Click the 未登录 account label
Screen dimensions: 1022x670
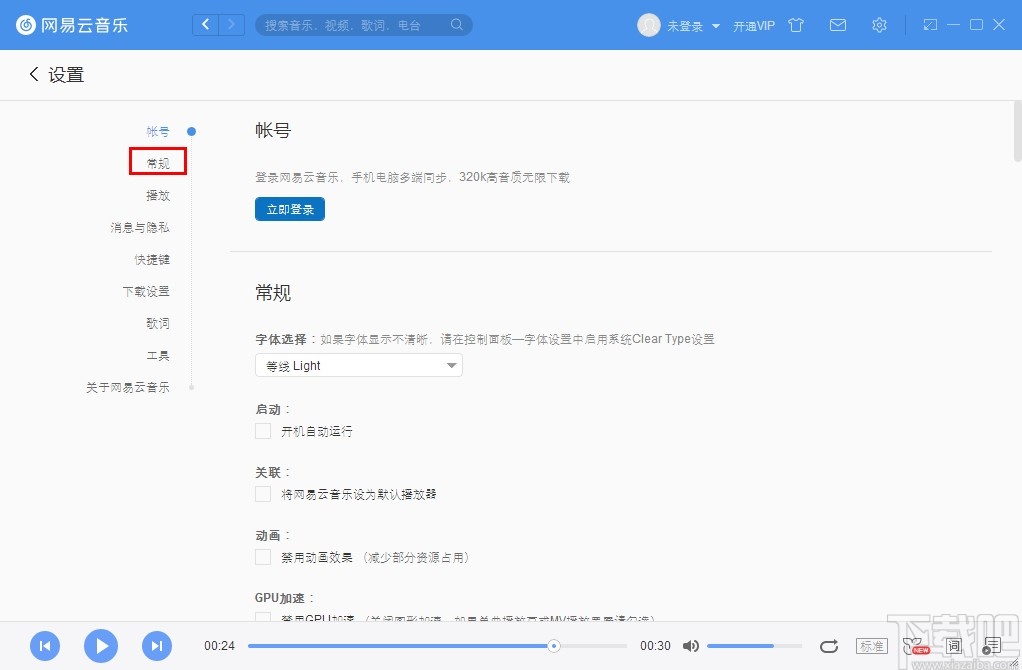click(684, 26)
